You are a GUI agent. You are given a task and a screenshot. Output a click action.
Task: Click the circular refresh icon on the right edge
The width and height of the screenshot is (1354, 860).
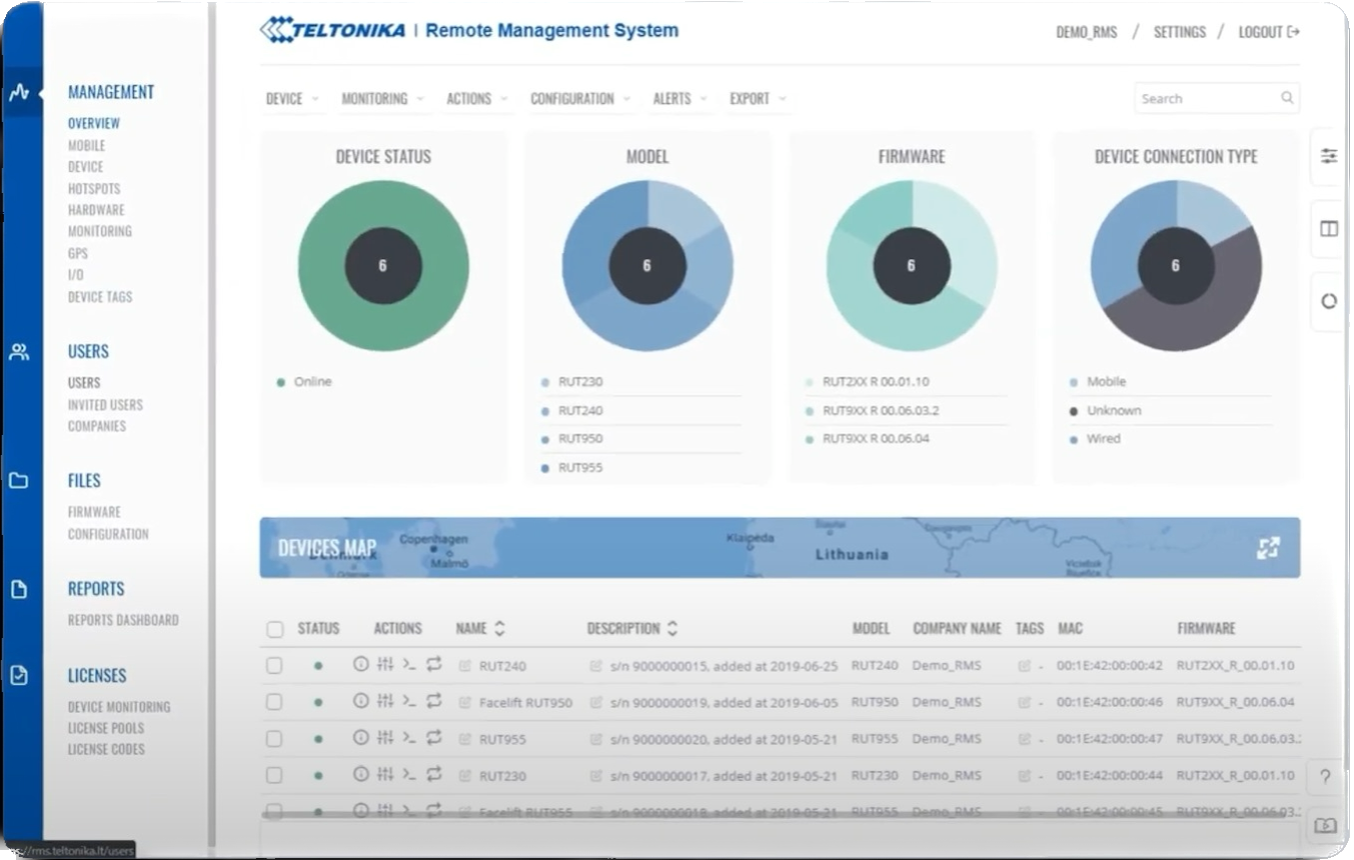pos(1329,301)
